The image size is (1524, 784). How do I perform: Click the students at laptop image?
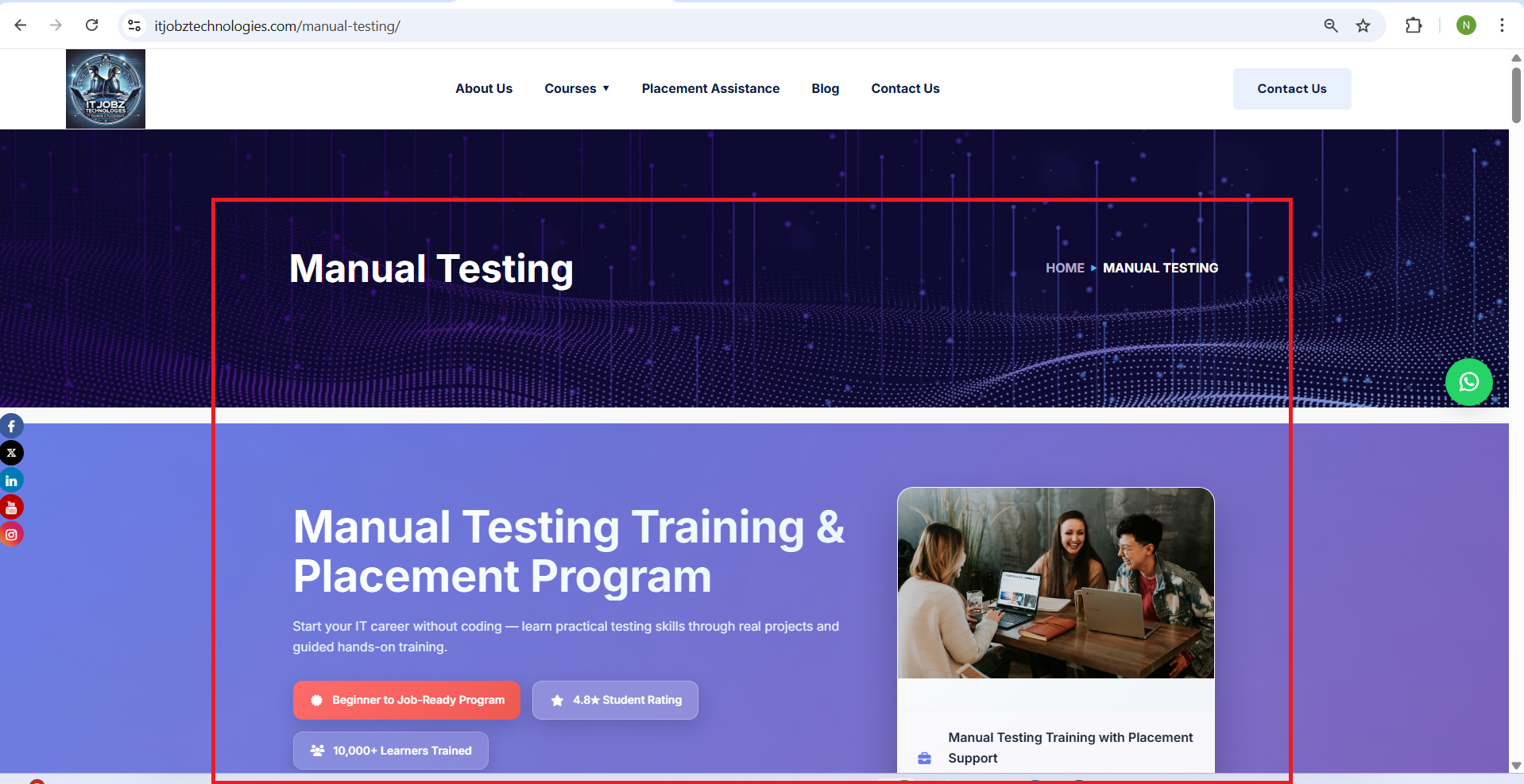pyautogui.click(x=1055, y=583)
